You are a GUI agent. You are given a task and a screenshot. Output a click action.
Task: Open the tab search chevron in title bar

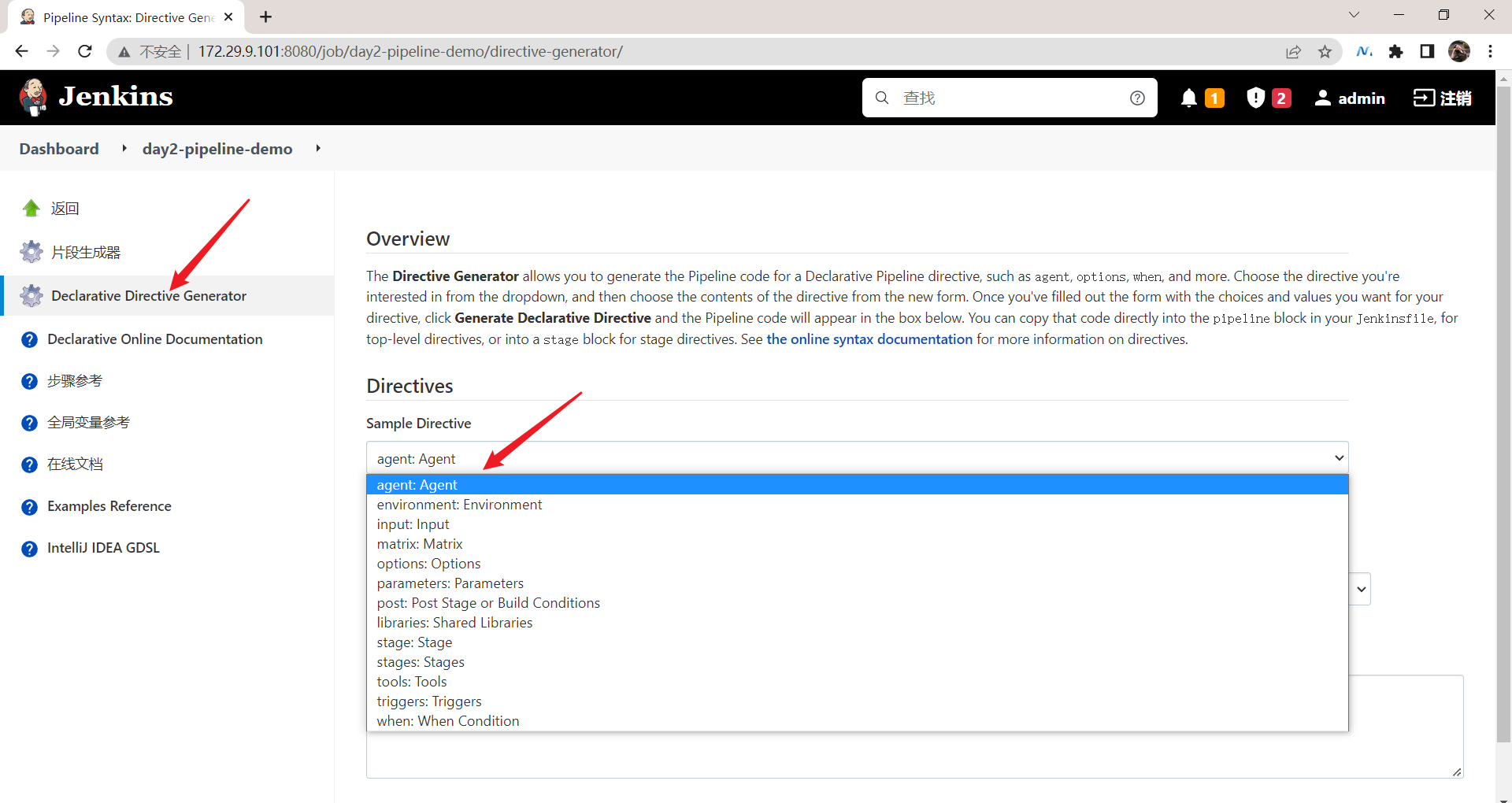1354,15
